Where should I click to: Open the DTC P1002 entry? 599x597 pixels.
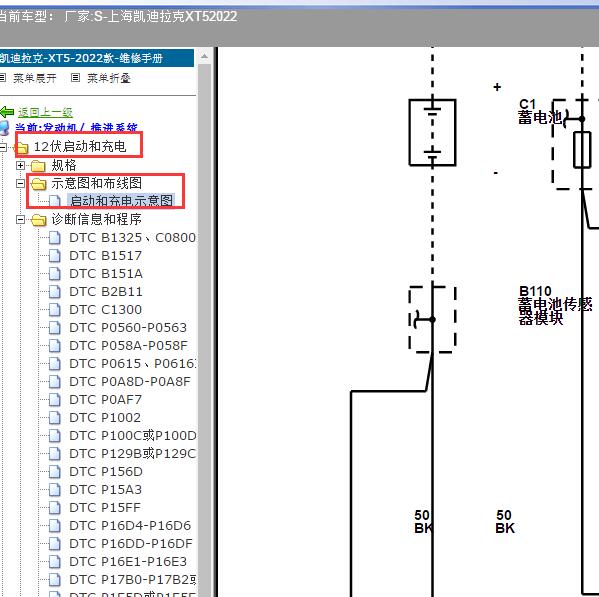pyautogui.click(x=105, y=417)
